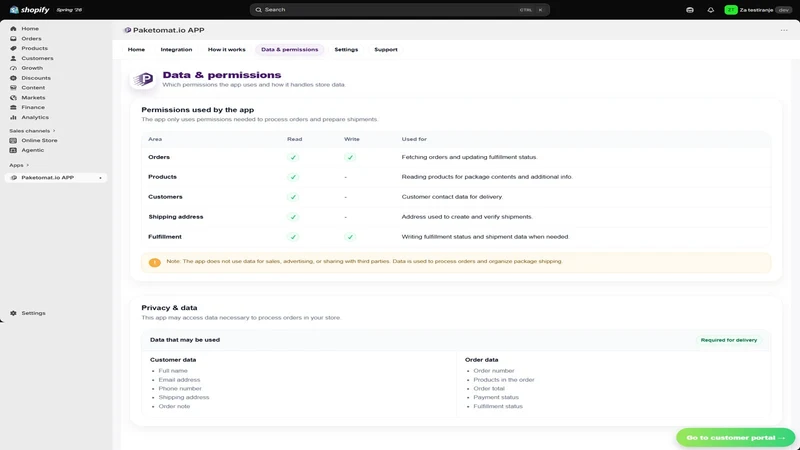The image size is (800, 450).
Task: Open Content section
Action: point(33,88)
